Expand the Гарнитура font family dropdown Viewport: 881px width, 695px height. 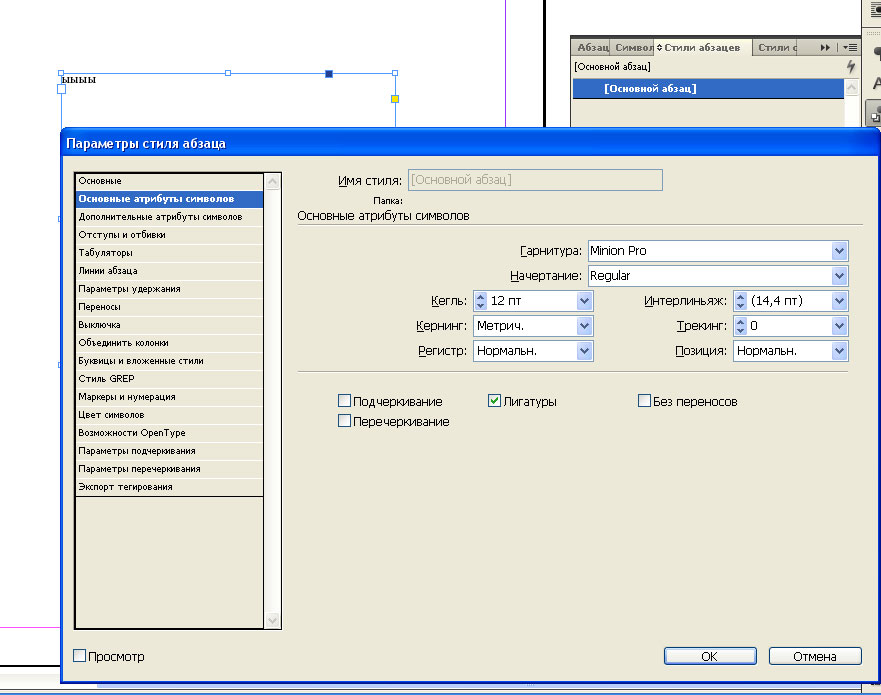tap(839, 251)
